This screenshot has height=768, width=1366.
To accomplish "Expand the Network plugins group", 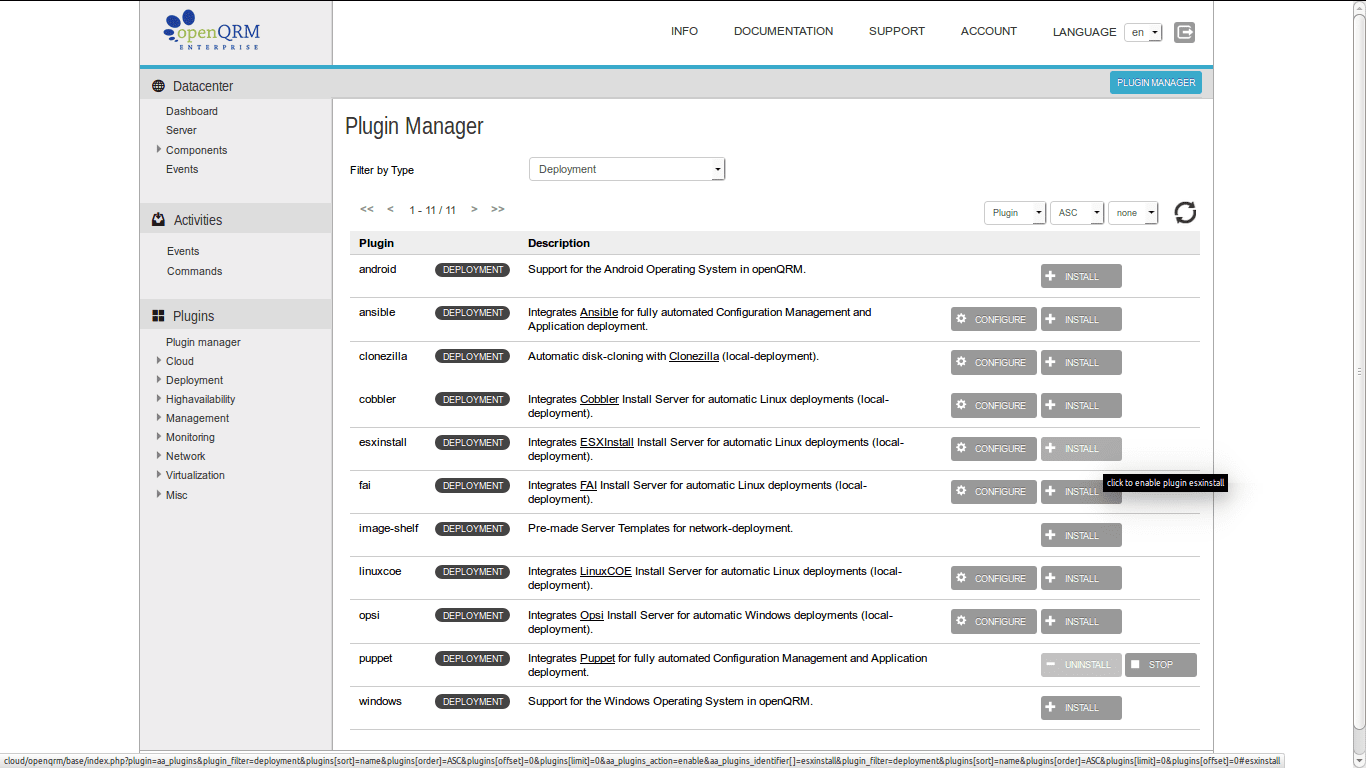I will tap(158, 456).
